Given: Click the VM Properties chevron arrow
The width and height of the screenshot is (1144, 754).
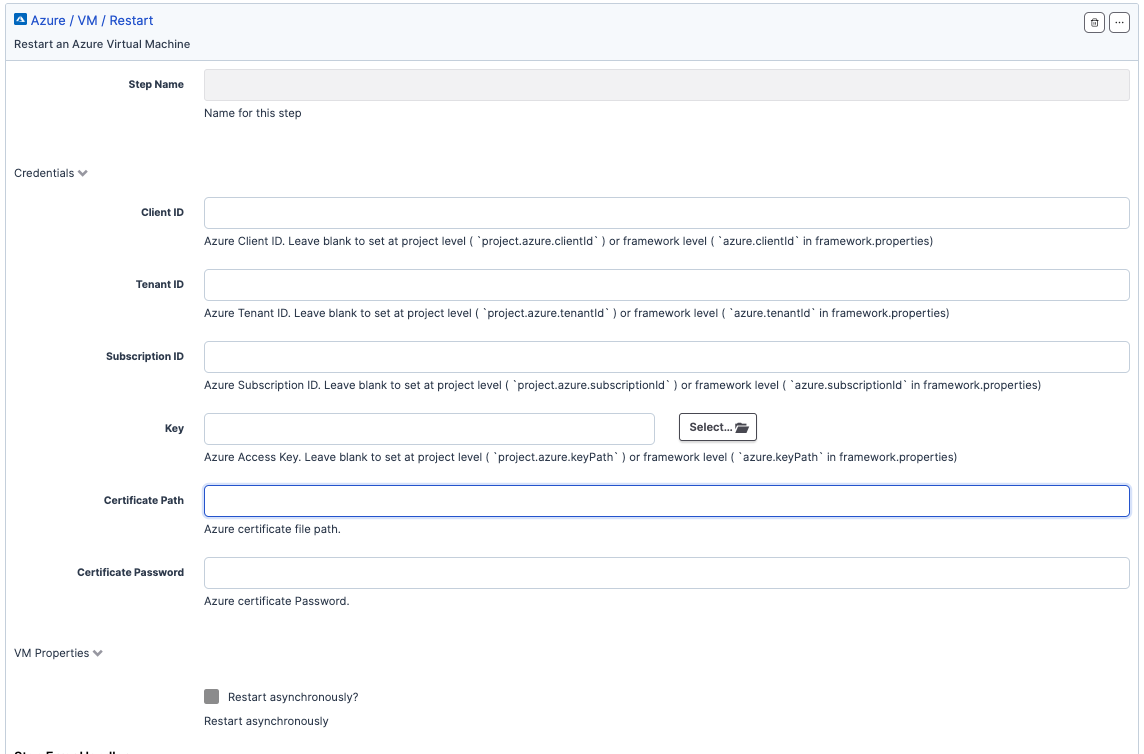Looking at the screenshot, I should 98,653.
